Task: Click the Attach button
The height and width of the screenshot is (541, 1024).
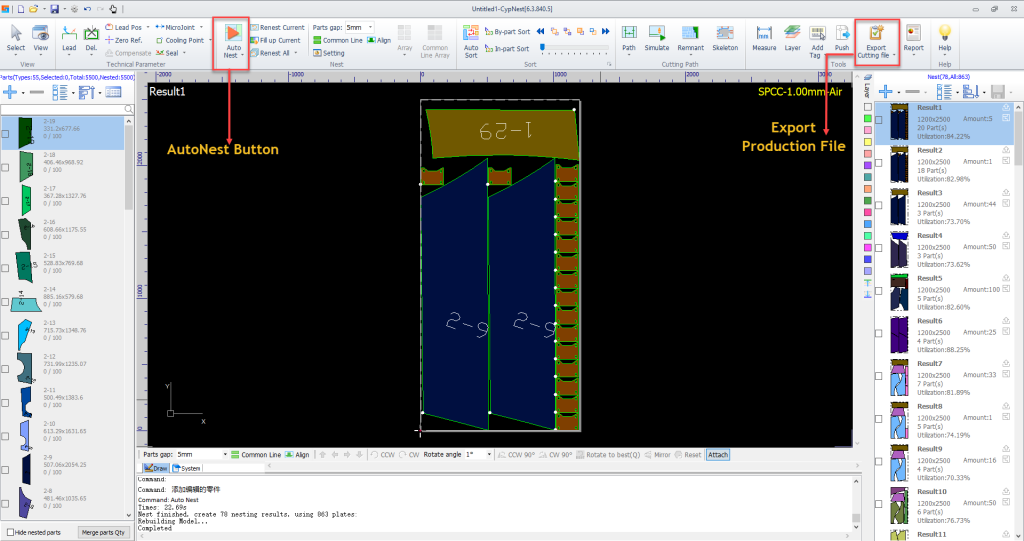Action: click(717, 454)
